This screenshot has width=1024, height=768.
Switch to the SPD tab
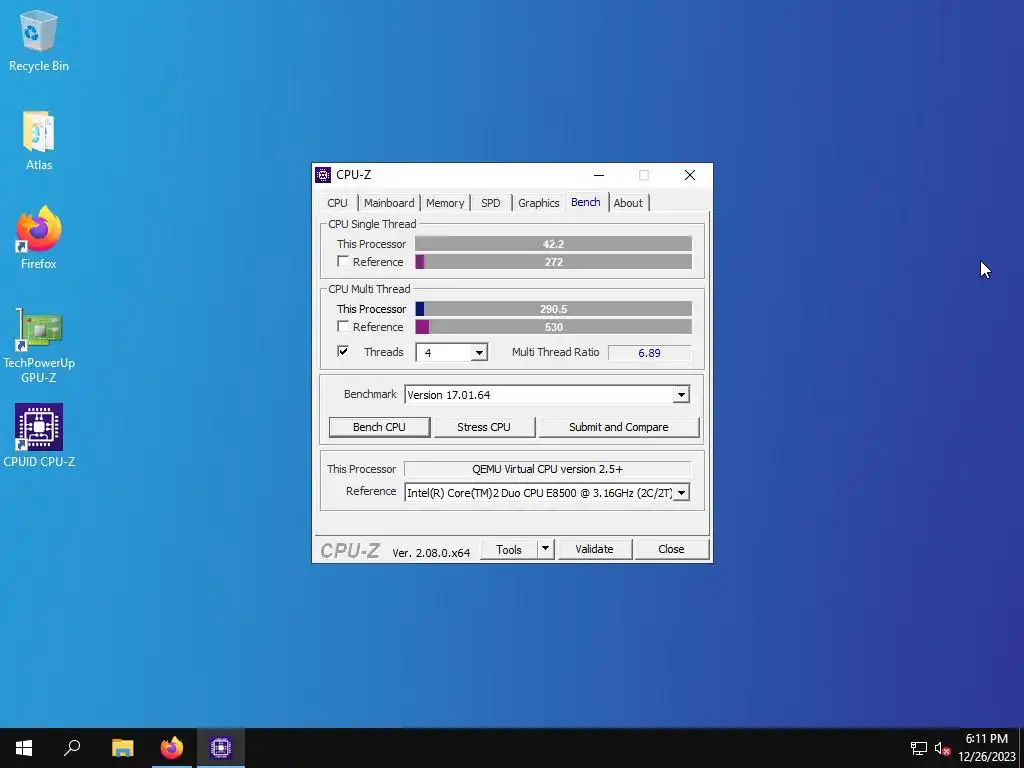pos(490,203)
